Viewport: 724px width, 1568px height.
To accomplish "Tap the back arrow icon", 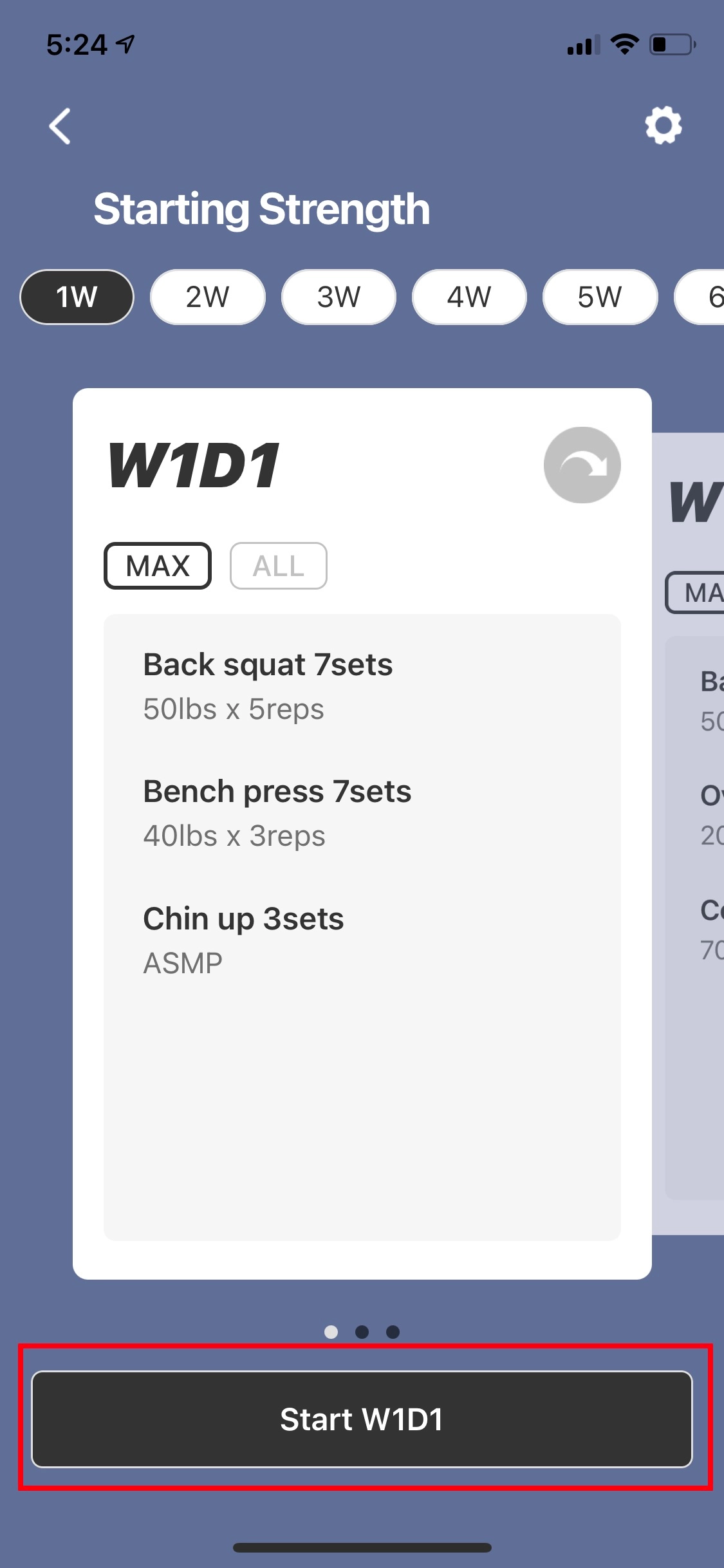I will coord(60,126).
